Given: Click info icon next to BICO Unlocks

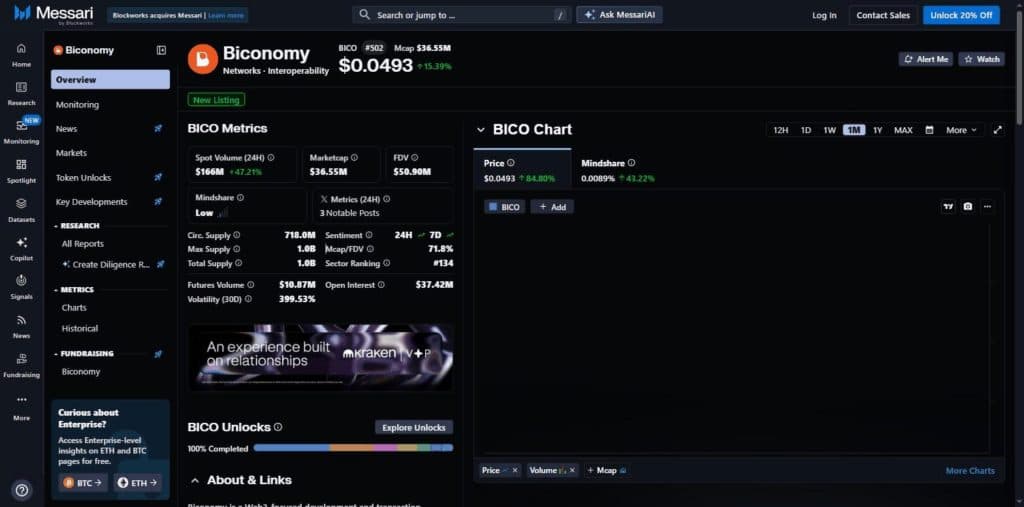Looking at the screenshot, I should pos(278,427).
